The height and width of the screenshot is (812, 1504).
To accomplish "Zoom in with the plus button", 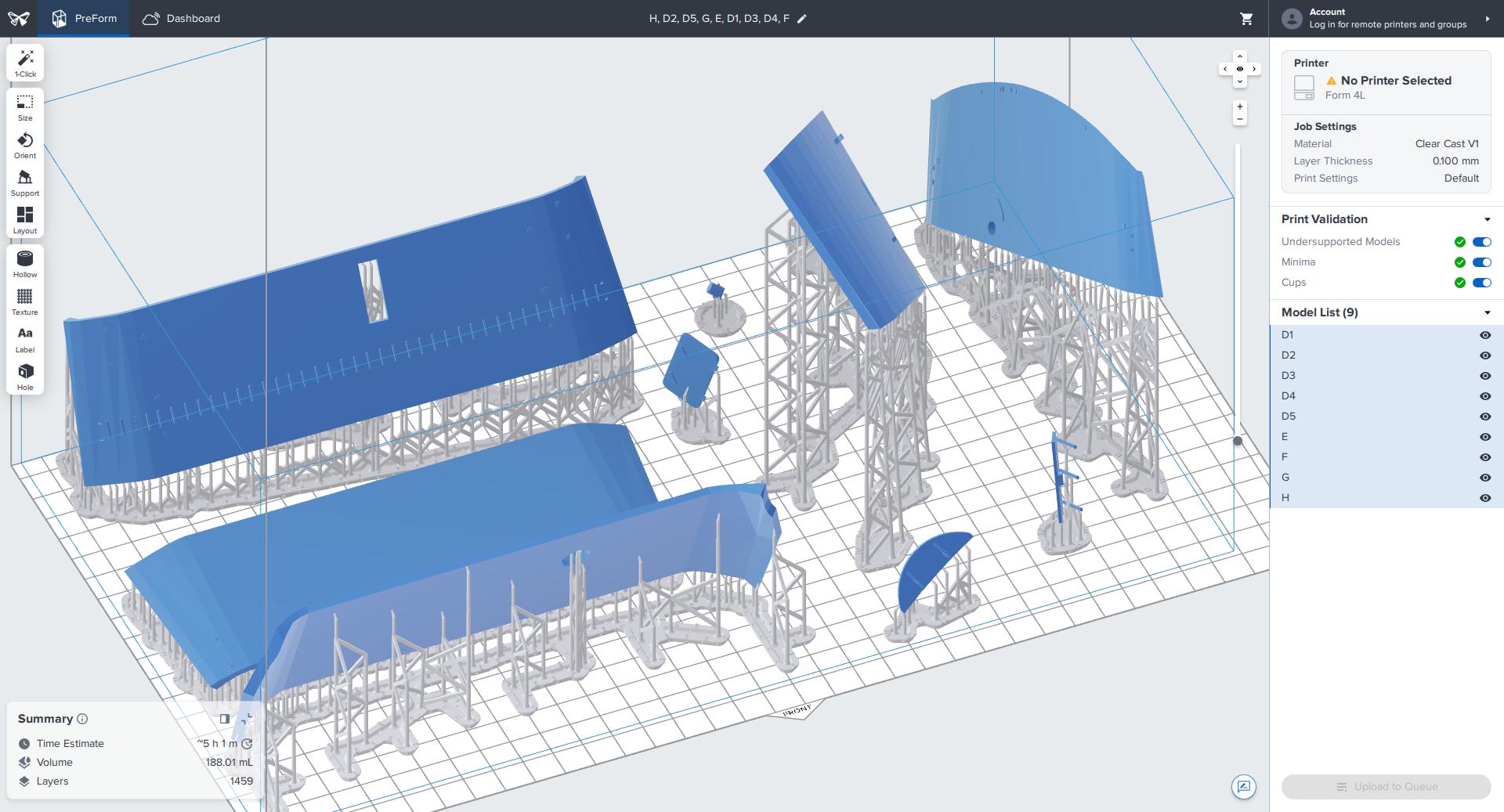I will click(1239, 106).
